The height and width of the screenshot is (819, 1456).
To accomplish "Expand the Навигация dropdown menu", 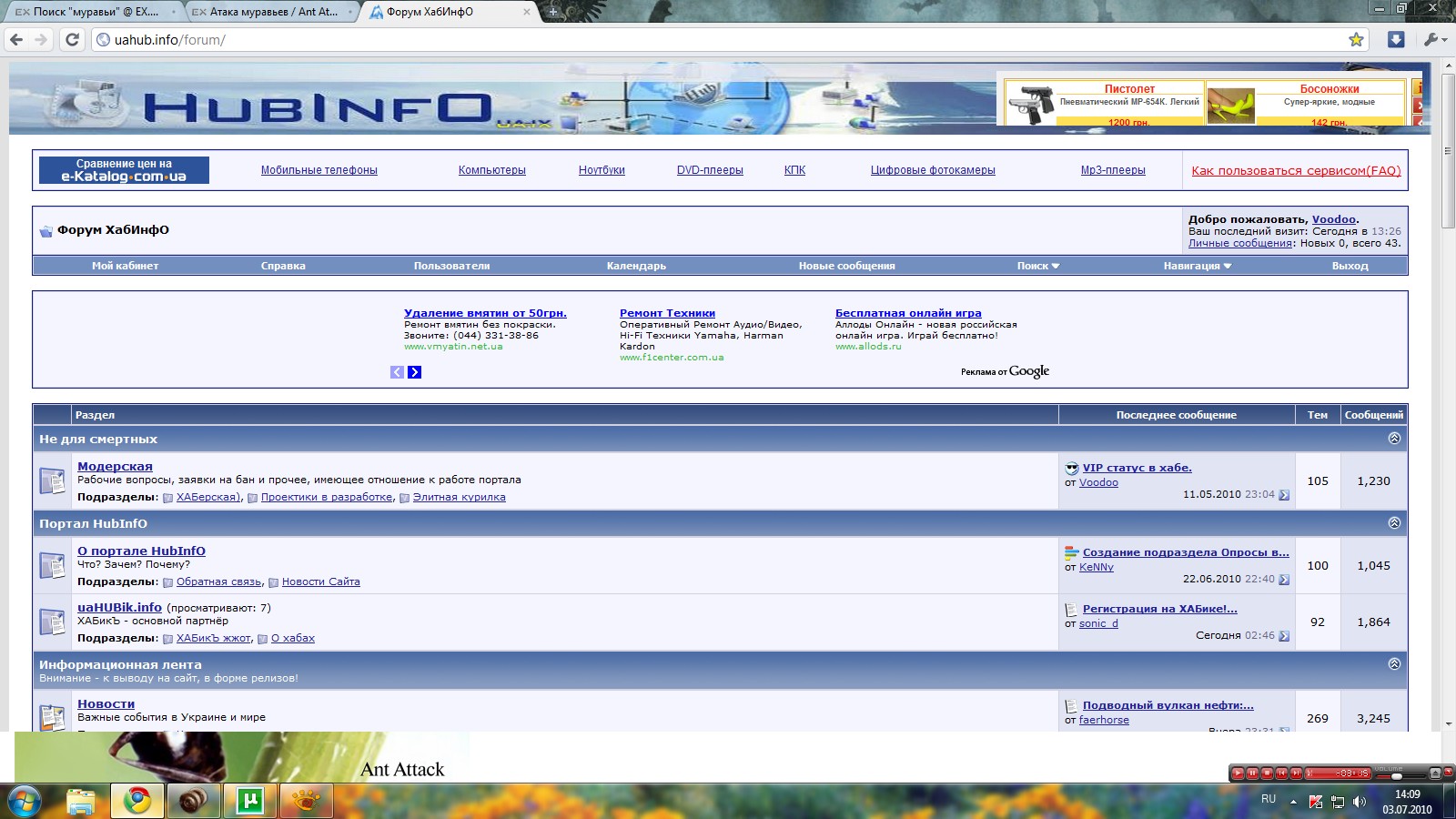I will click(x=1197, y=266).
